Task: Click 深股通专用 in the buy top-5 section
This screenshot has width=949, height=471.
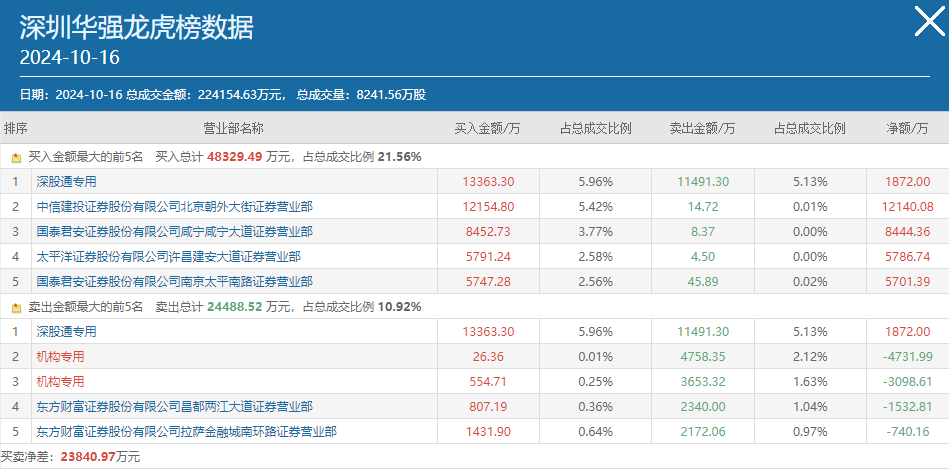Action: pos(66,182)
